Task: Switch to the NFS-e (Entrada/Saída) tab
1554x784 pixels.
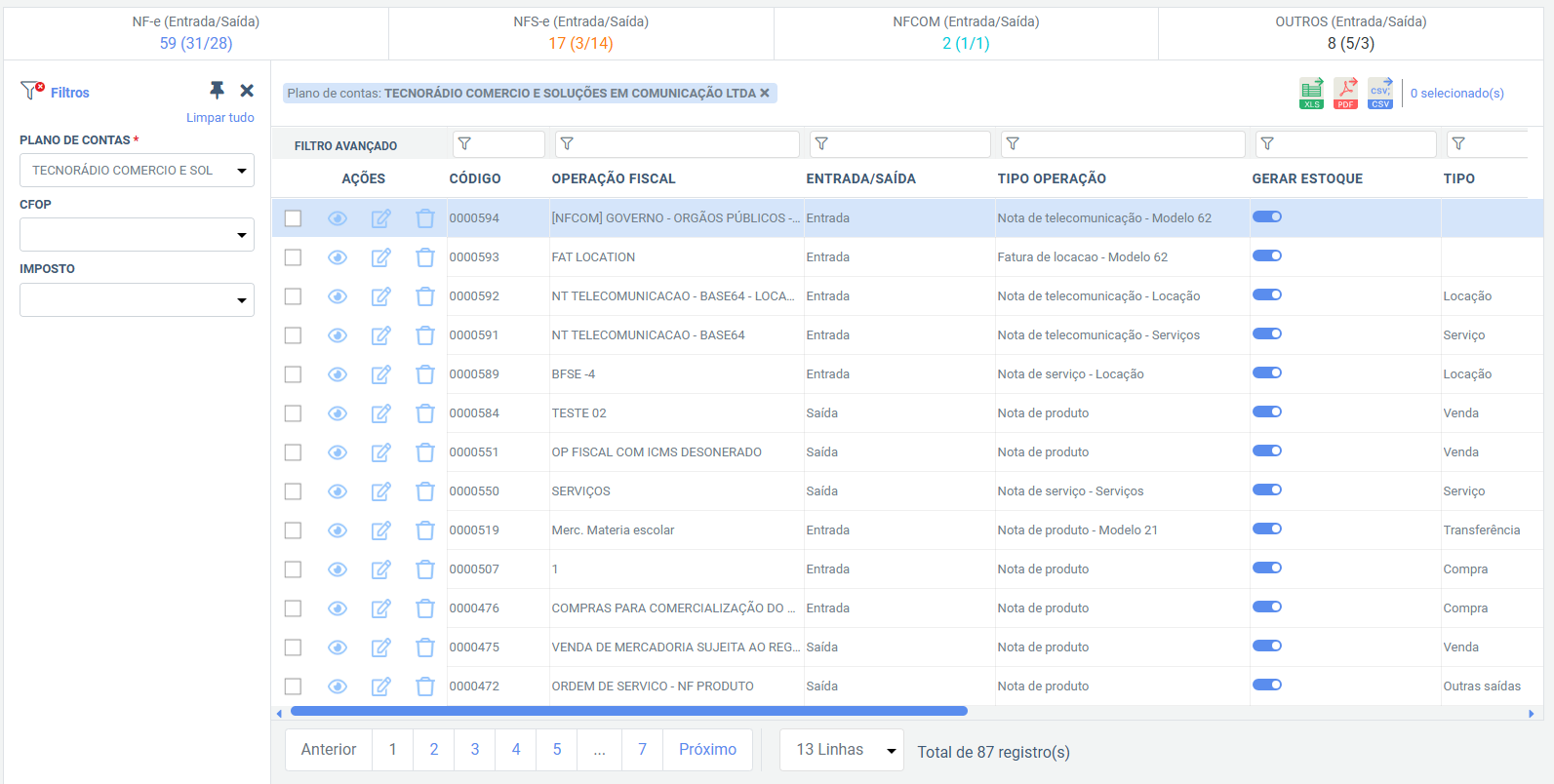Action: tap(580, 32)
